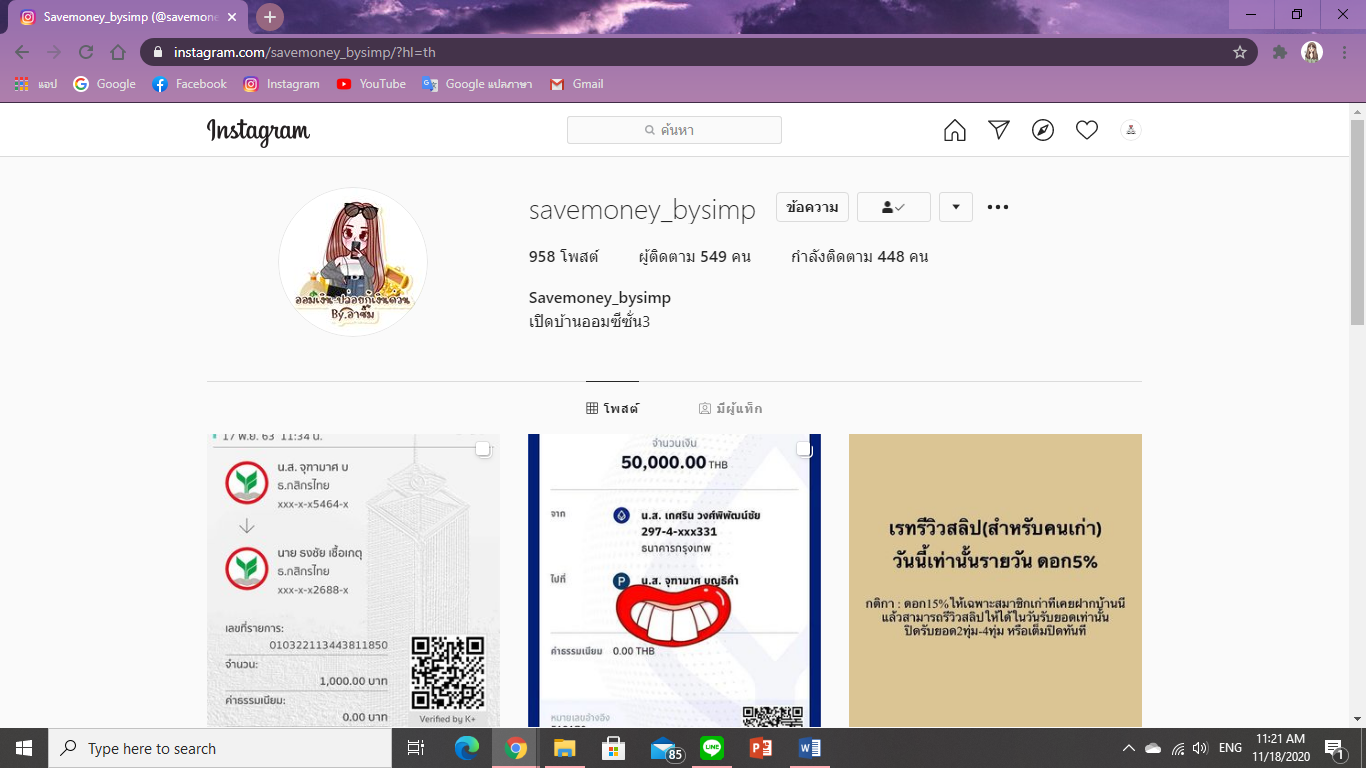Open the 50,000.00 THB transfer post

coord(674,580)
